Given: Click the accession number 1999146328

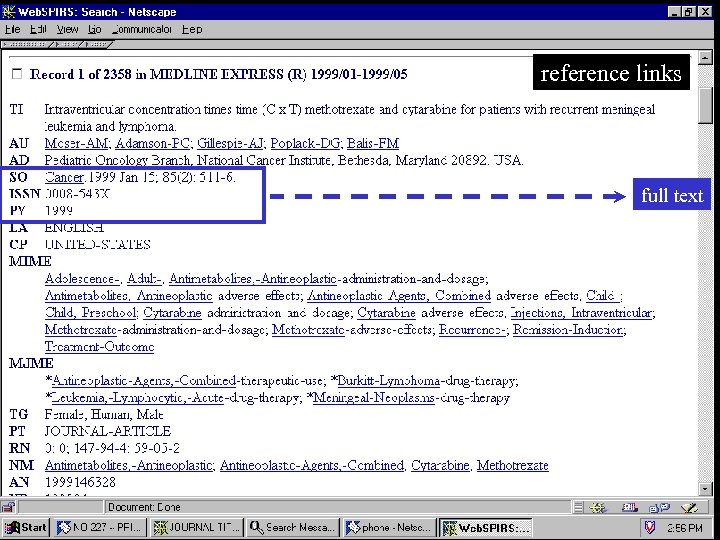Looking at the screenshot, I should [x=80, y=482].
